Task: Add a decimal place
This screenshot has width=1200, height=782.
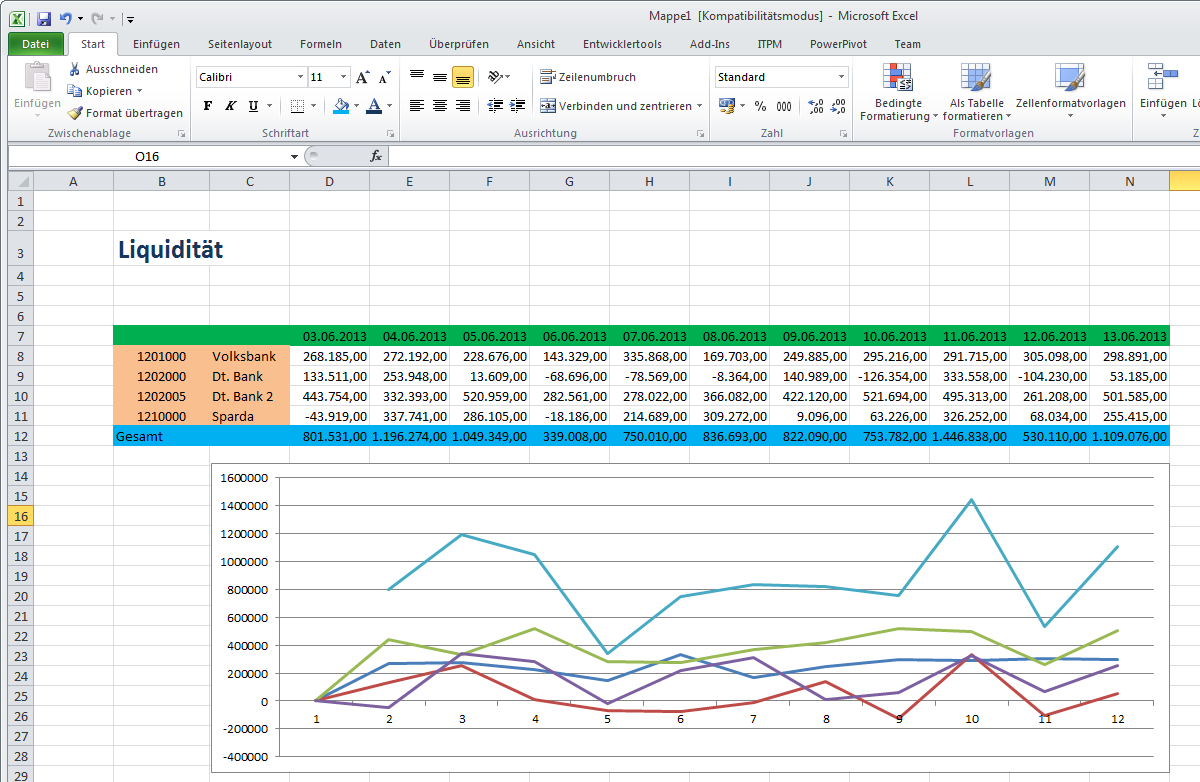Action: coord(815,106)
